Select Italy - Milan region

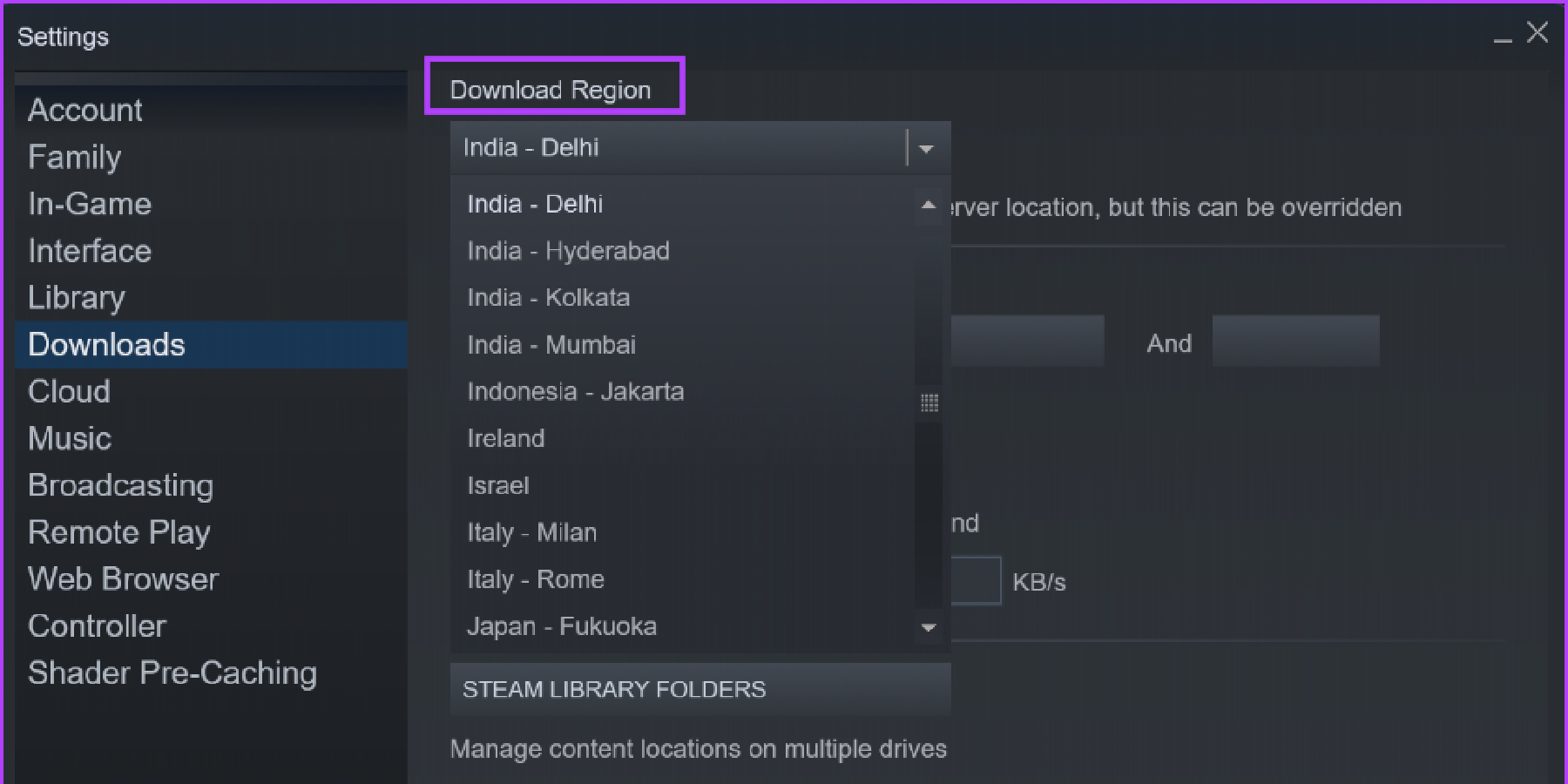point(682,532)
